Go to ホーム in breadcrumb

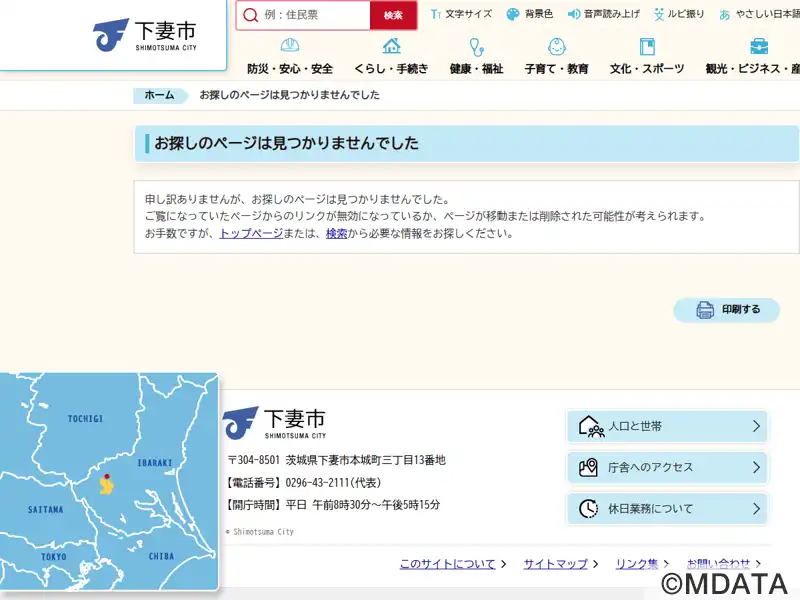[159, 95]
